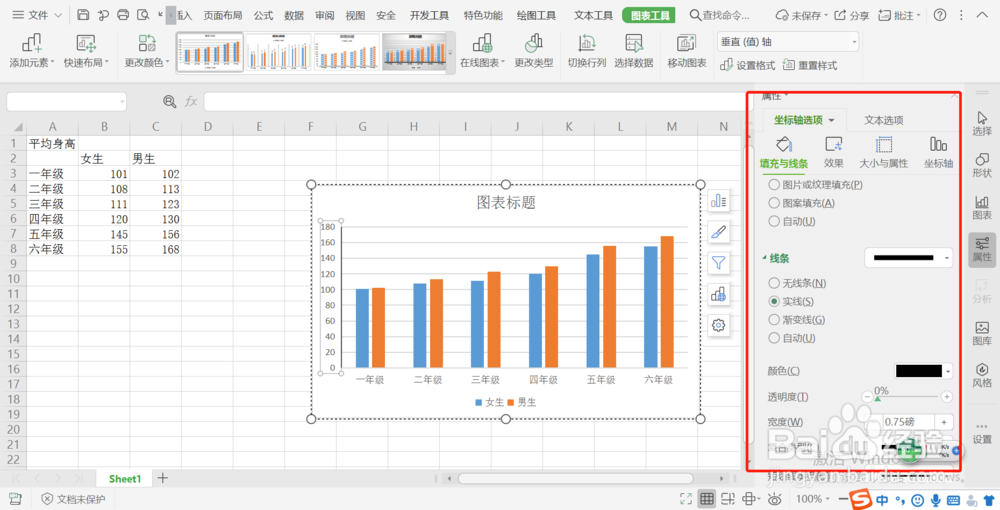Click the 透明度 slider track
The width and height of the screenshot is (1000, 510).
906,397
